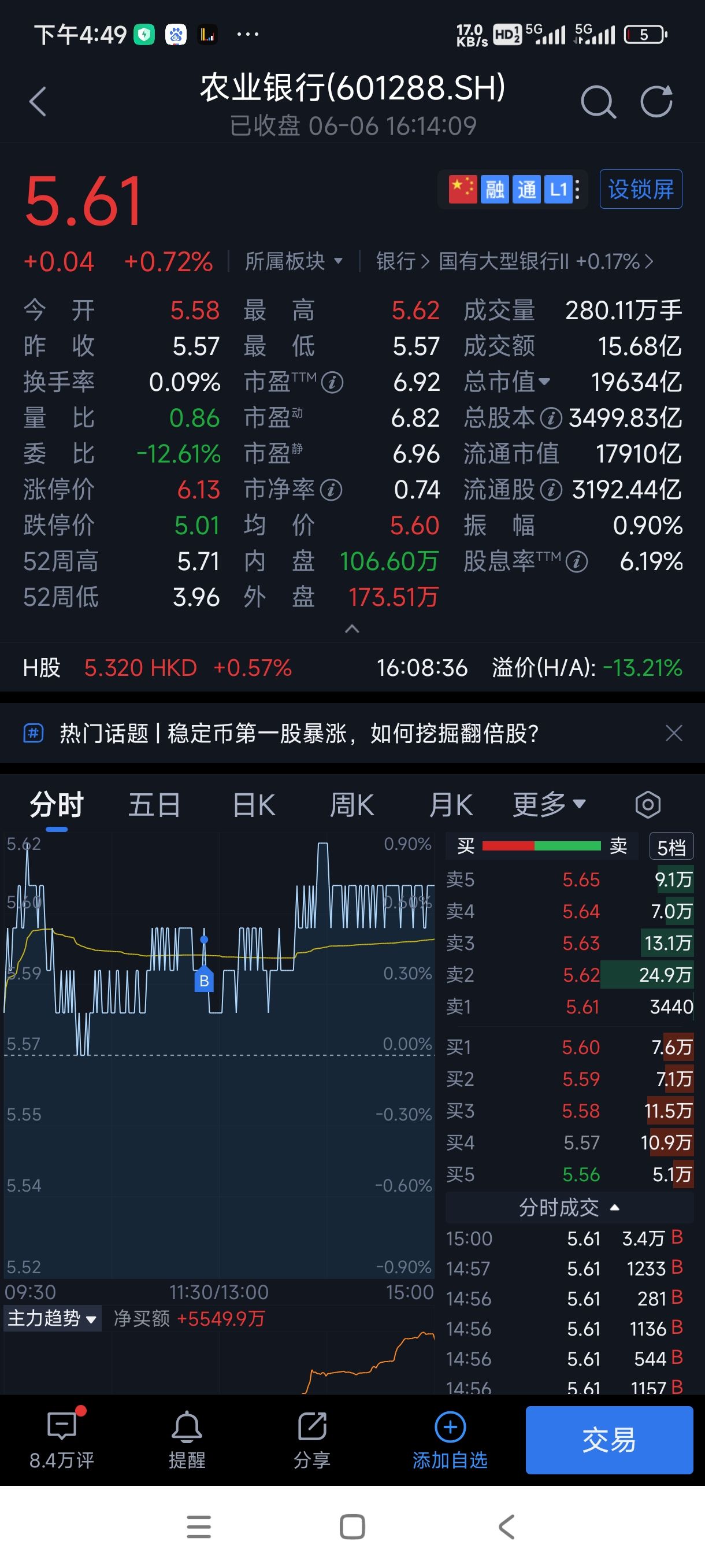Switch to the 日K chart tab
Screen dimensions: 705x1568
(x=254, y=805)
